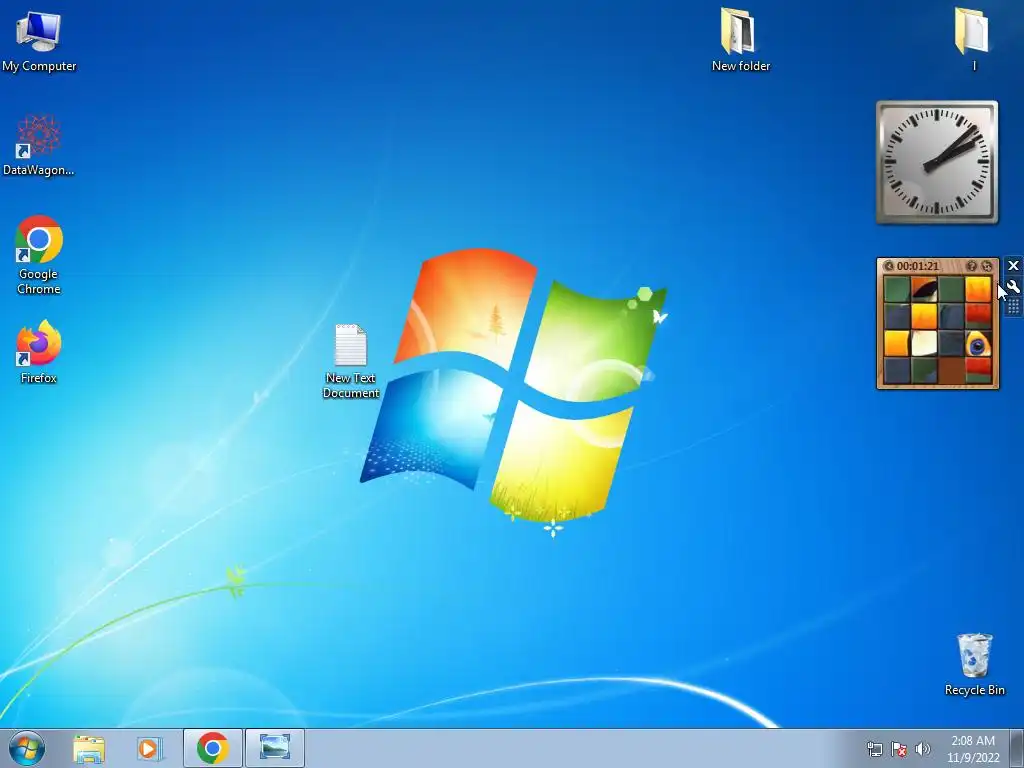Screen dimensions: 1024x768
Task: Show the puzzle picture using question-mark icon
Action: (971, 266)
